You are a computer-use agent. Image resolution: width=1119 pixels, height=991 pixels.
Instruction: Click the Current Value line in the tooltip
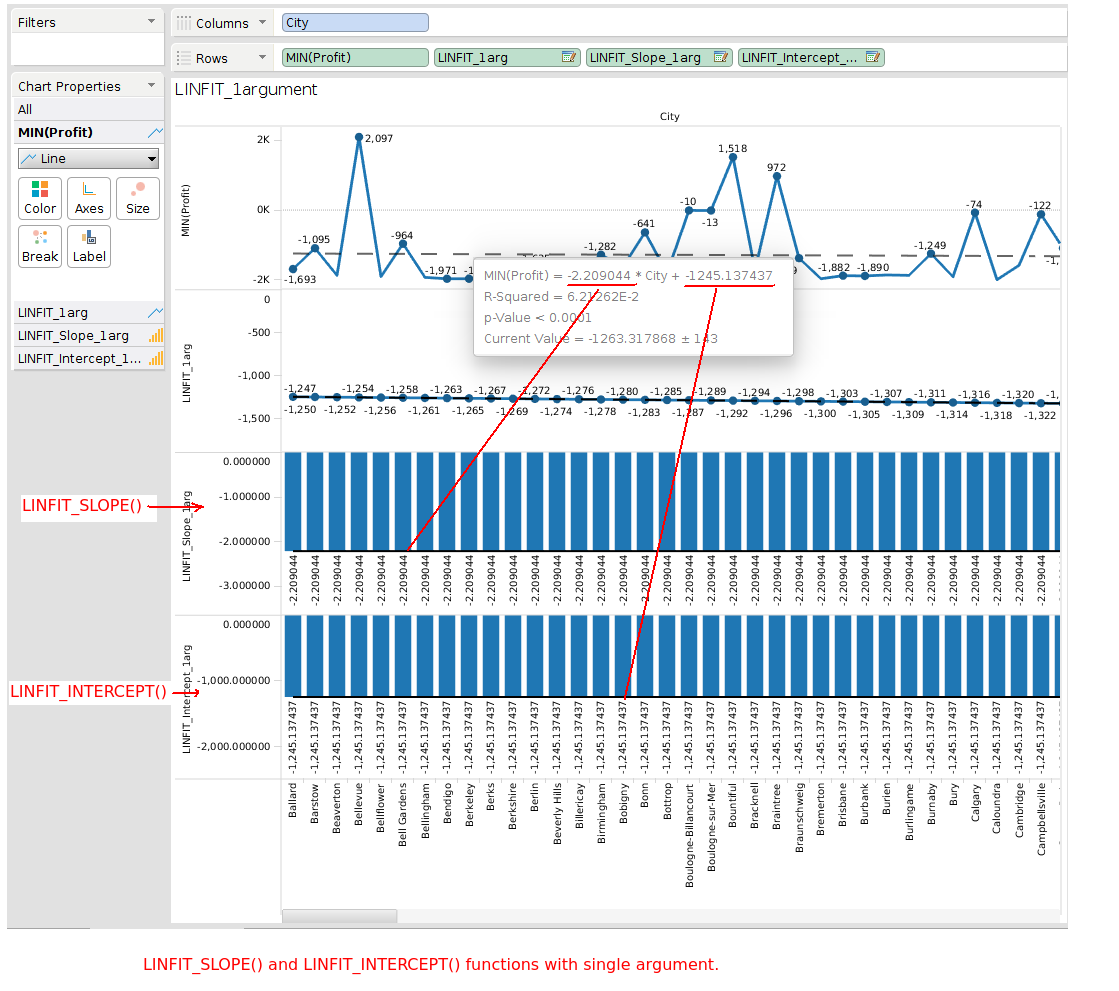point(601,339)
